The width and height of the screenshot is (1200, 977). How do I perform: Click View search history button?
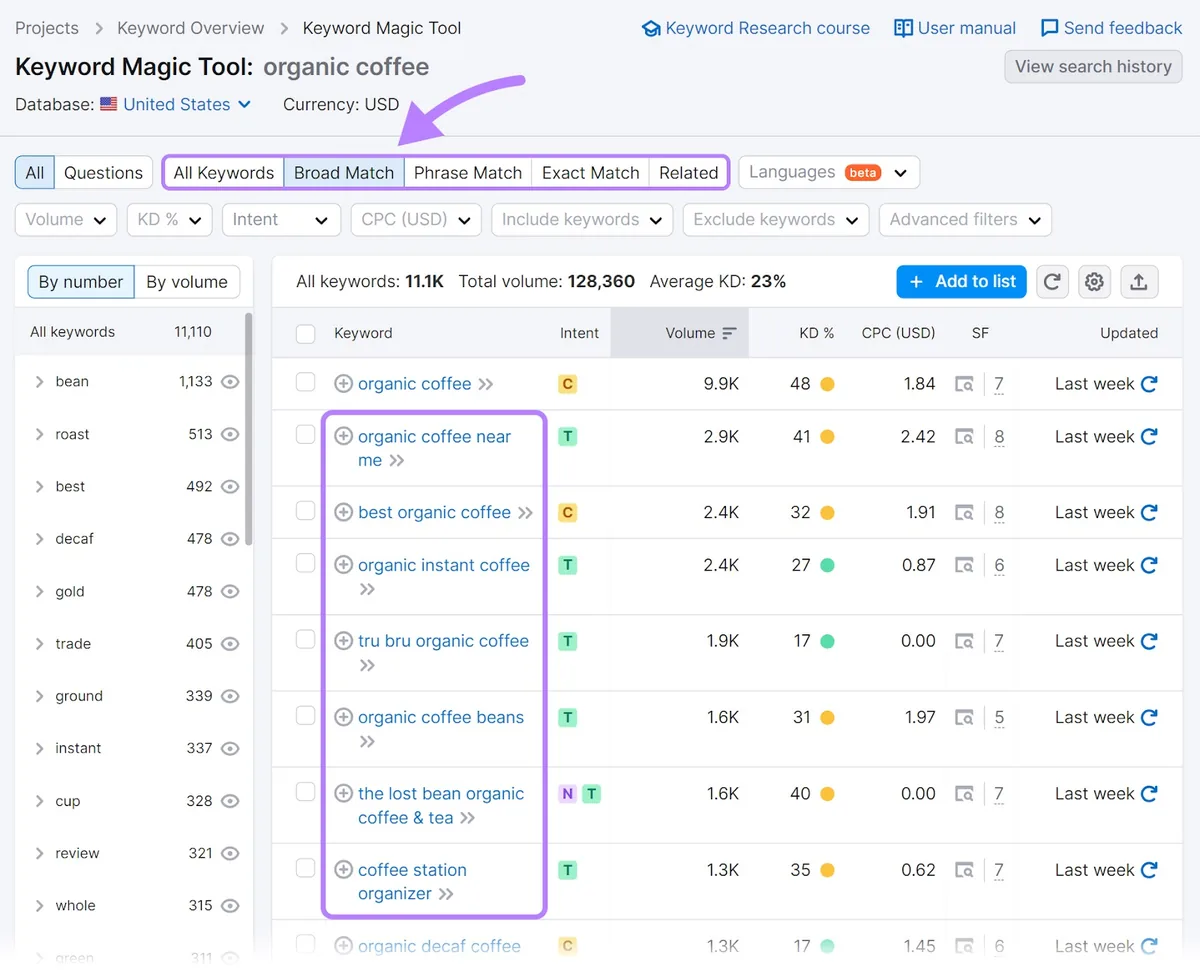tap(1093, 67)
